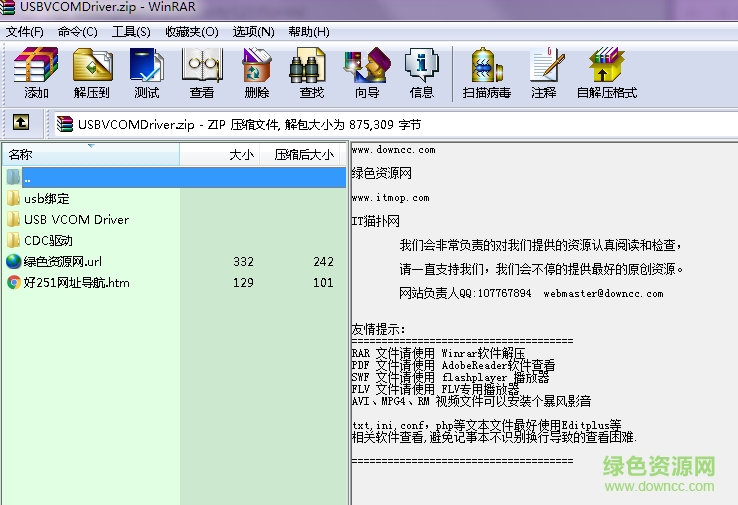Click the 绿色资源网.url globe icon

tap(14, 261)
